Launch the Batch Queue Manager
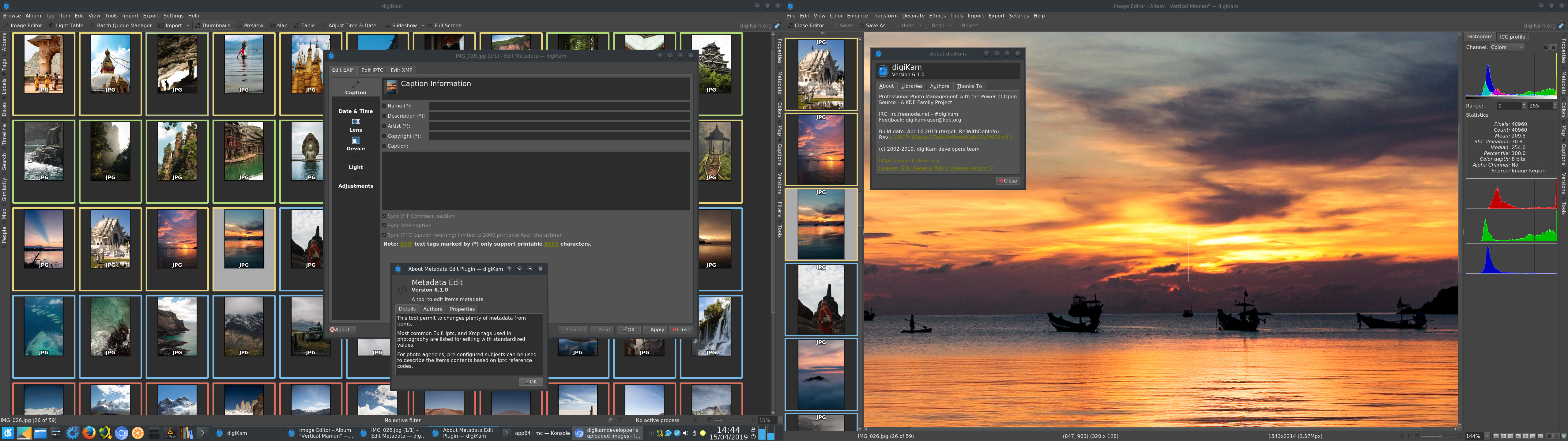 coord(121,26)
